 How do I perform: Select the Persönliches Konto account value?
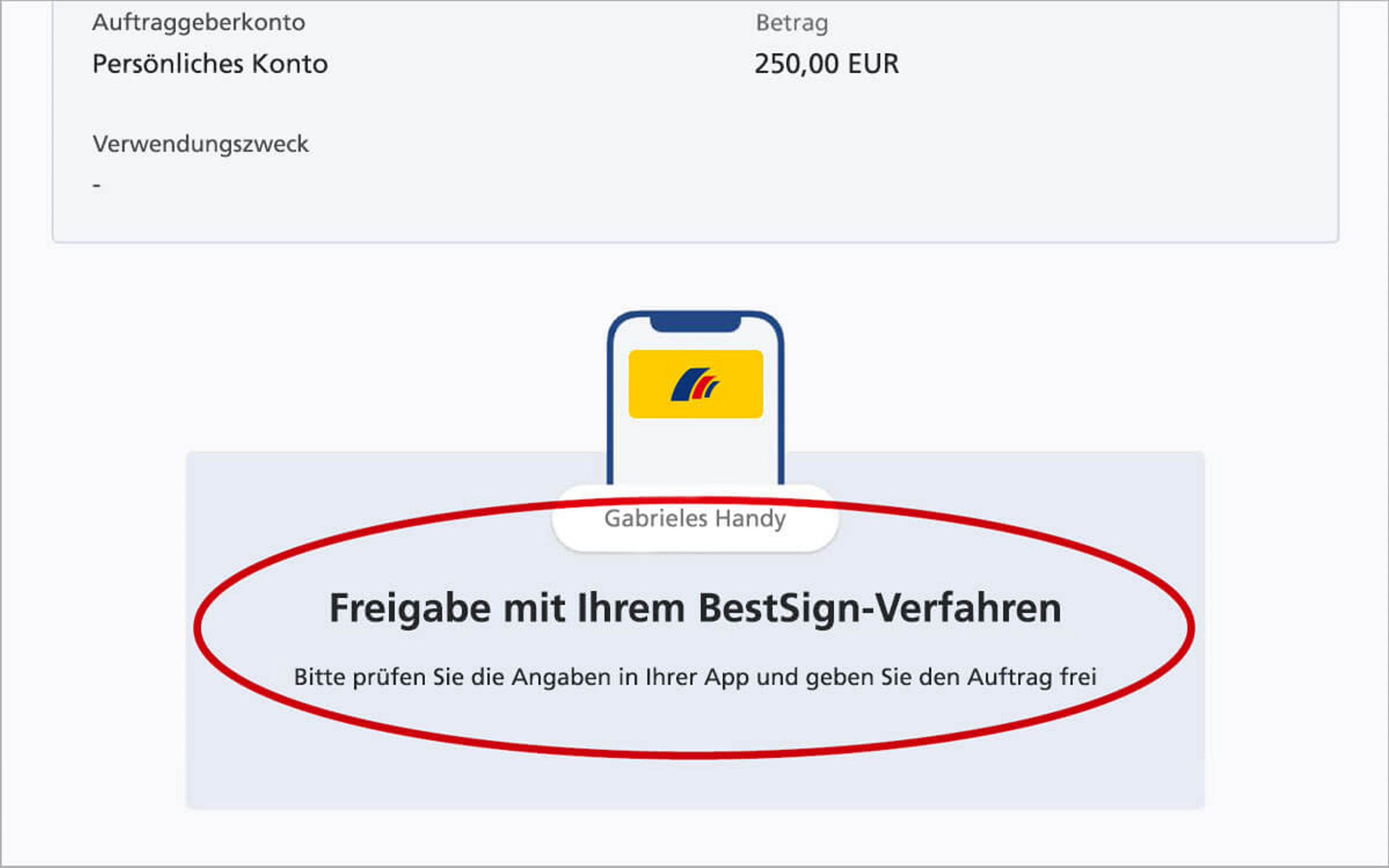(210, 63)
